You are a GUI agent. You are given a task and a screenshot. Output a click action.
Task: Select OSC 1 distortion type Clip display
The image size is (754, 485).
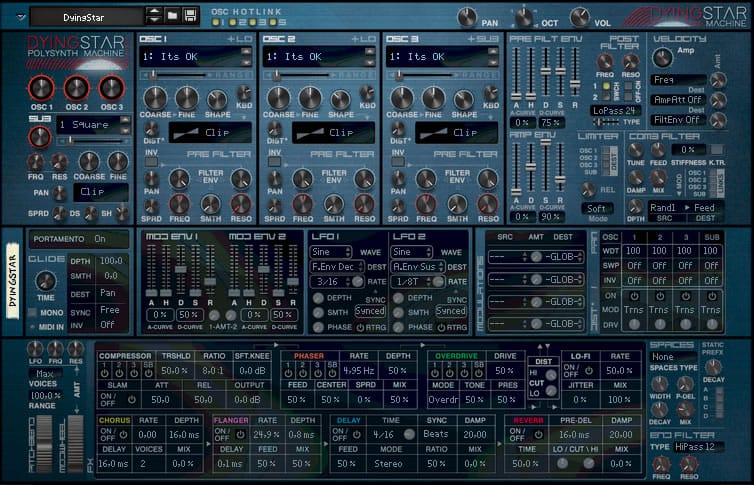pos(210,132)
